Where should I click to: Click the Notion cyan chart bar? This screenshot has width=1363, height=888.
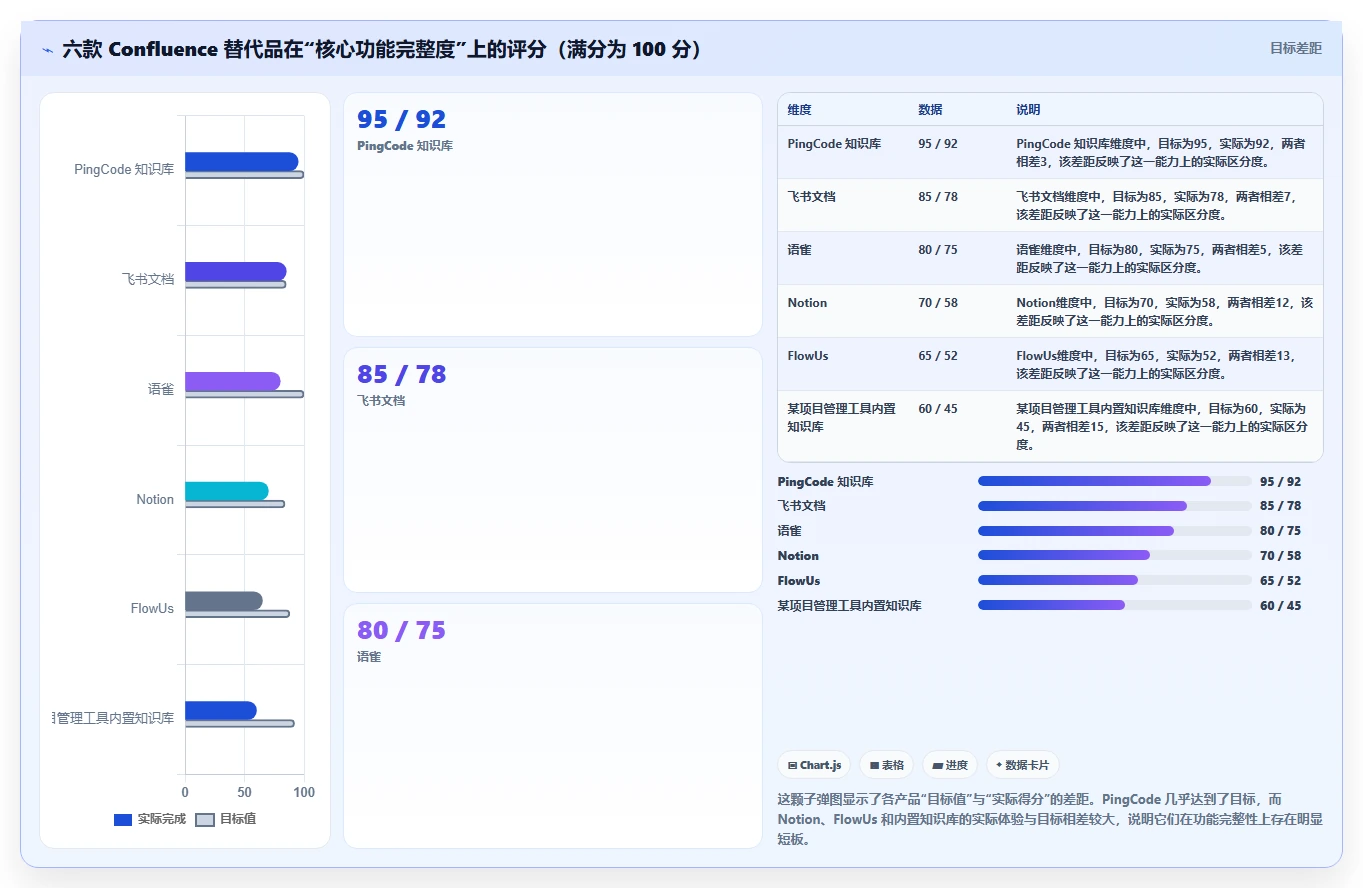pyautogui.click(x=226, y=491)
